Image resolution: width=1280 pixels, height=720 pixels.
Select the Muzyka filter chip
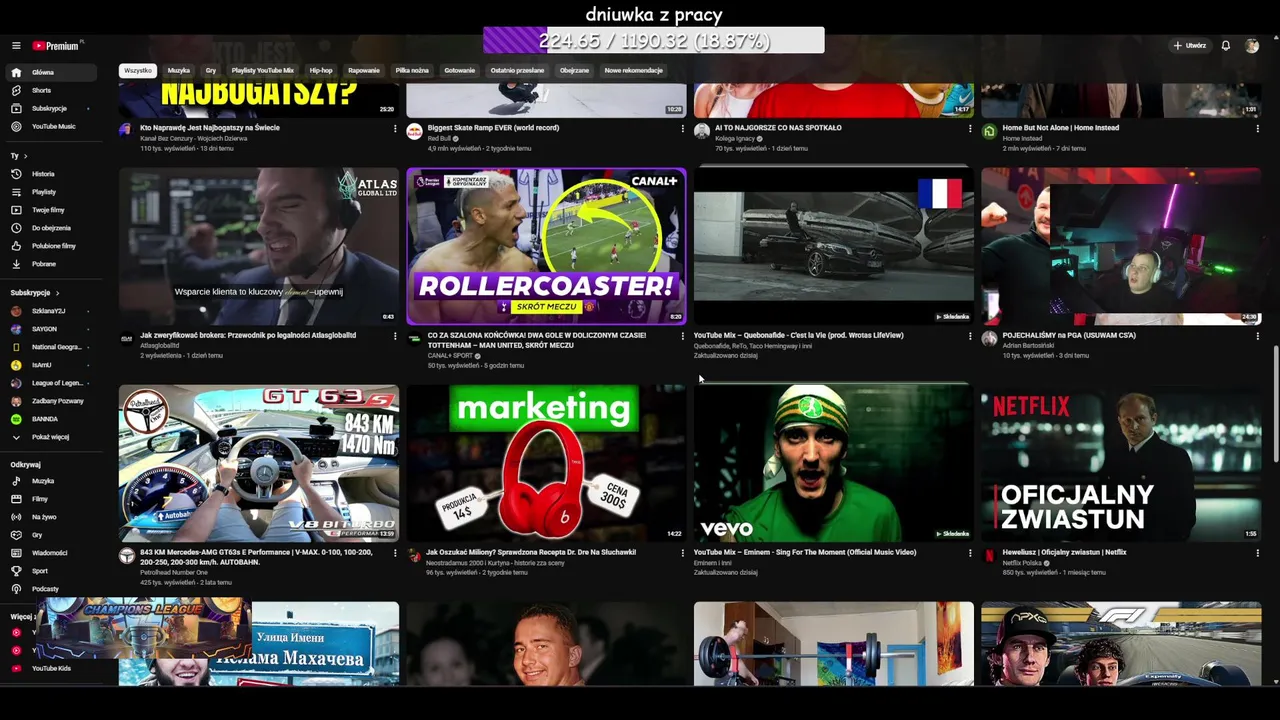[179, 71]
